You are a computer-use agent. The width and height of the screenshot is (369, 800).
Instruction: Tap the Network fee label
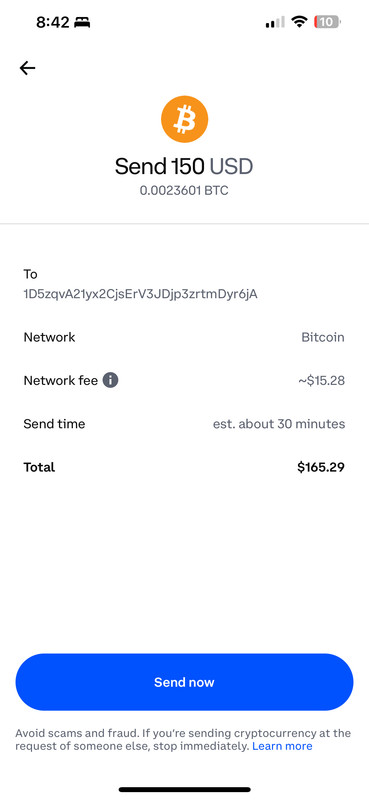pos(61,381)
